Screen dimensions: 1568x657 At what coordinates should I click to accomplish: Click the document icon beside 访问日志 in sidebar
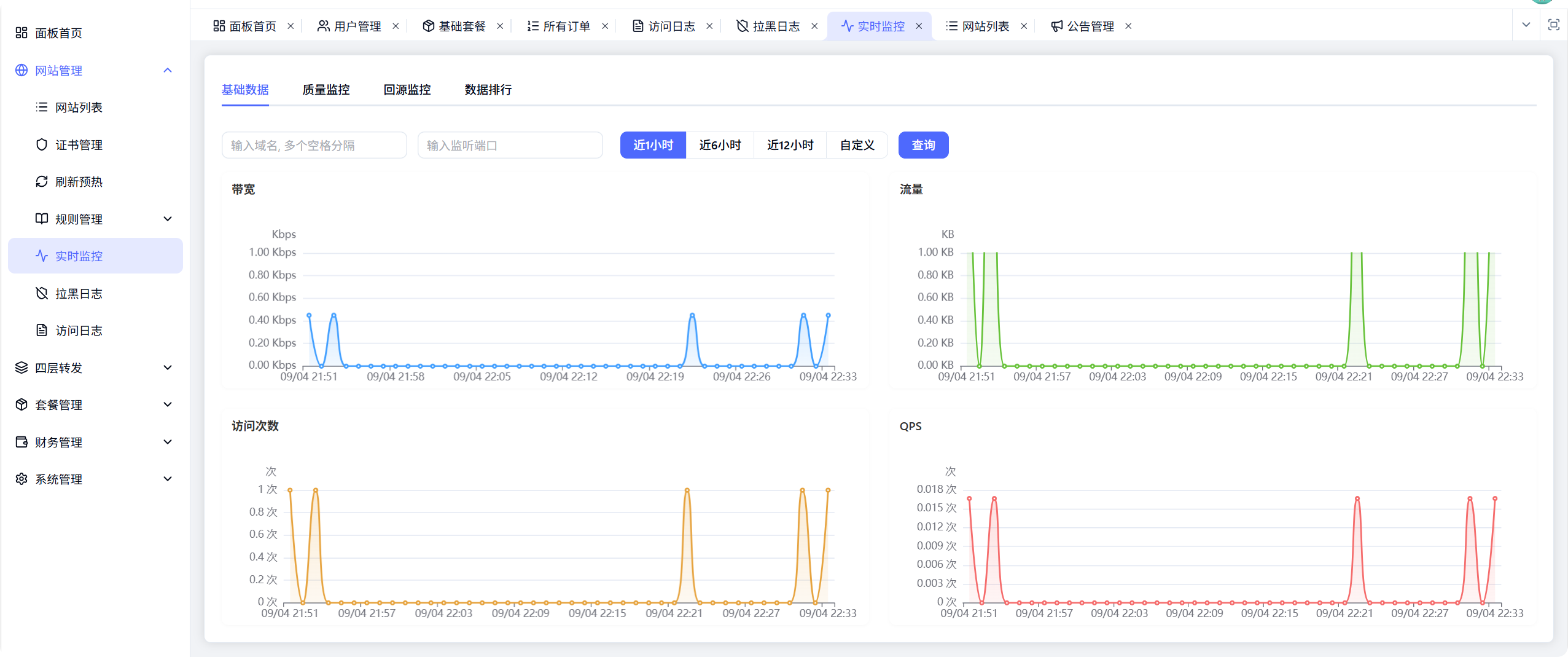(x=42, y=331)
